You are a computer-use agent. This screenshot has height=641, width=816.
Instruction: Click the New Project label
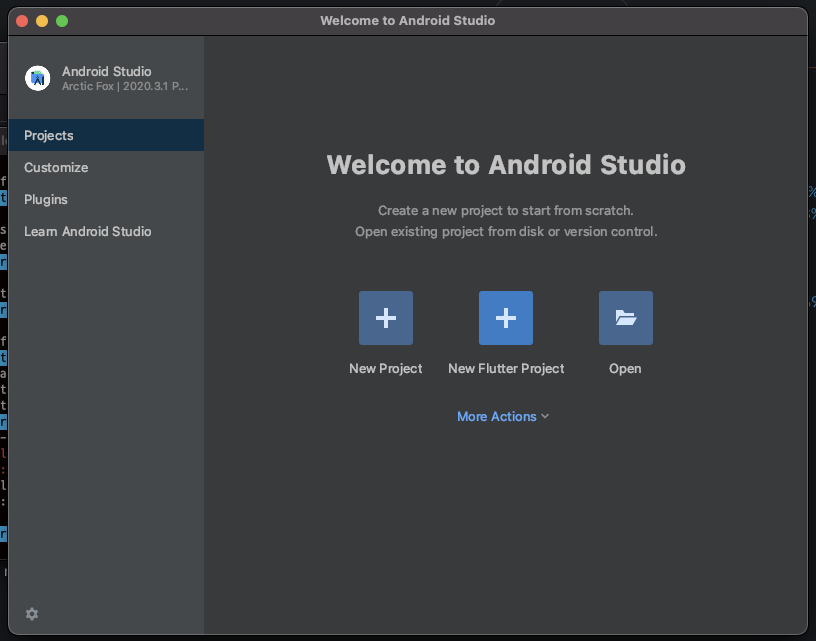pos(386,368)
